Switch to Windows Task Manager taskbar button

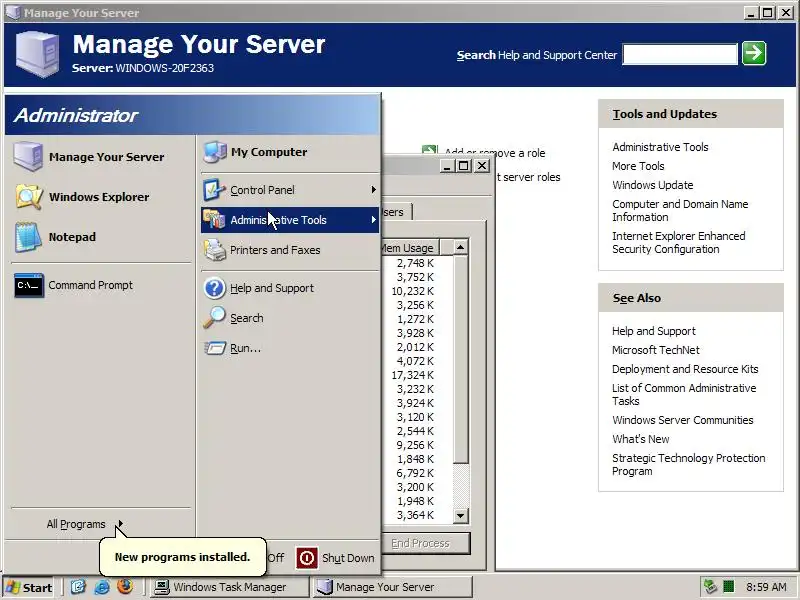point(230,587)
